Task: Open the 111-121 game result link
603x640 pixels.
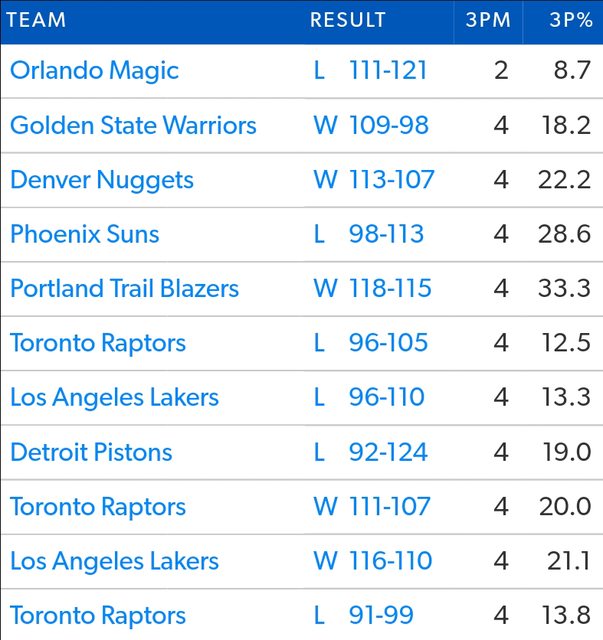Action: coord(388,71)
